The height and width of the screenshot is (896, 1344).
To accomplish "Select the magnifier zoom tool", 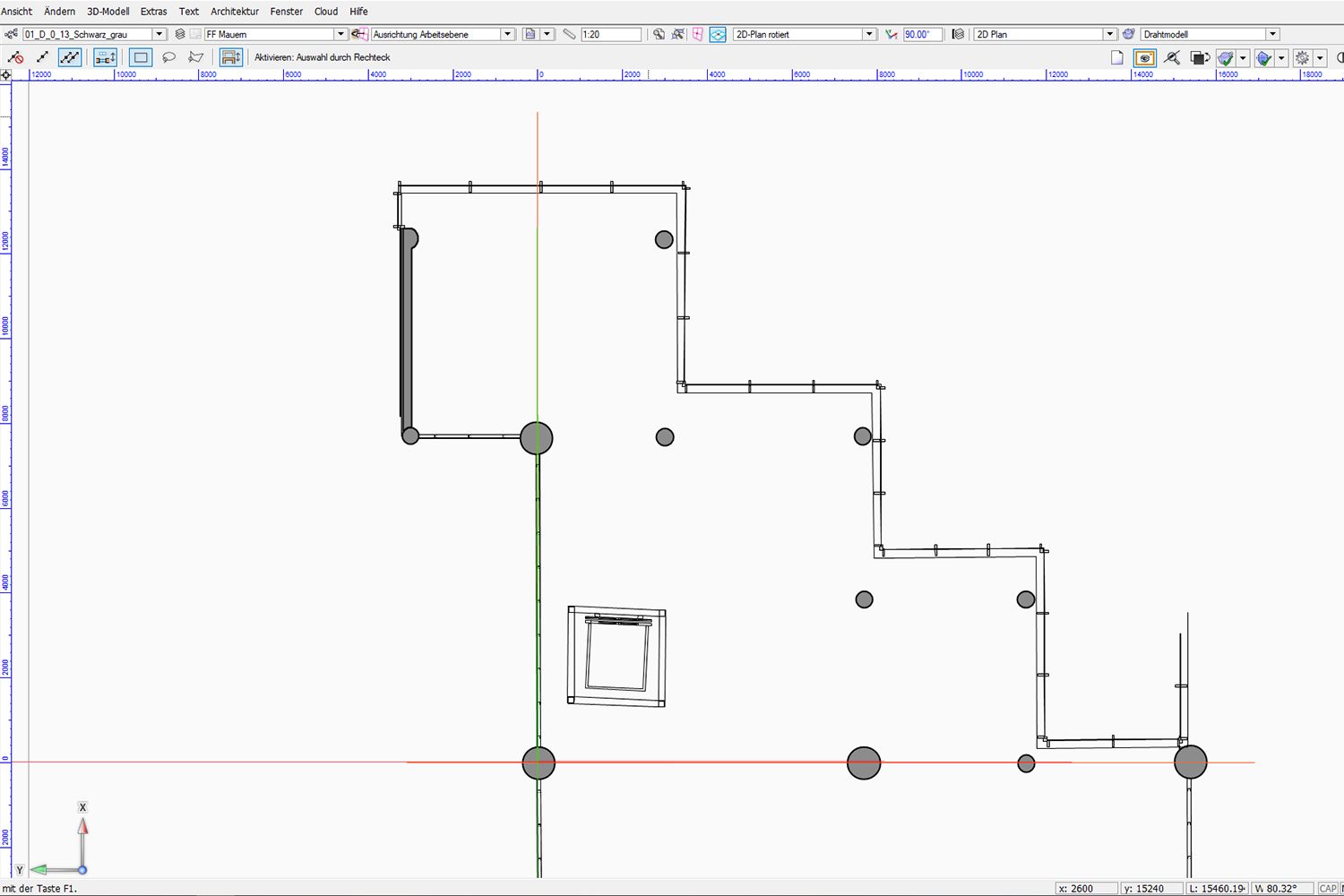I will [x=1172, y=57].
